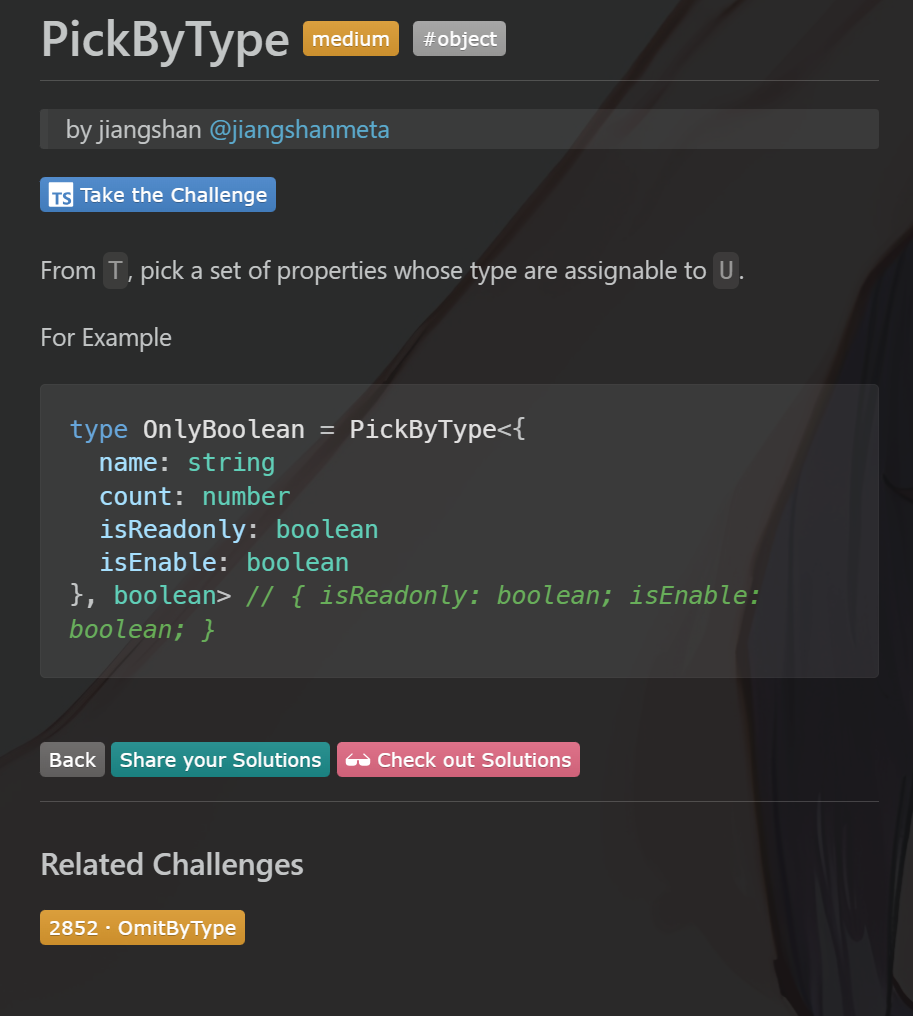The image size is (913, 1016).
Task: Open the medium difficulty badge
Action: tap(351, 39)
